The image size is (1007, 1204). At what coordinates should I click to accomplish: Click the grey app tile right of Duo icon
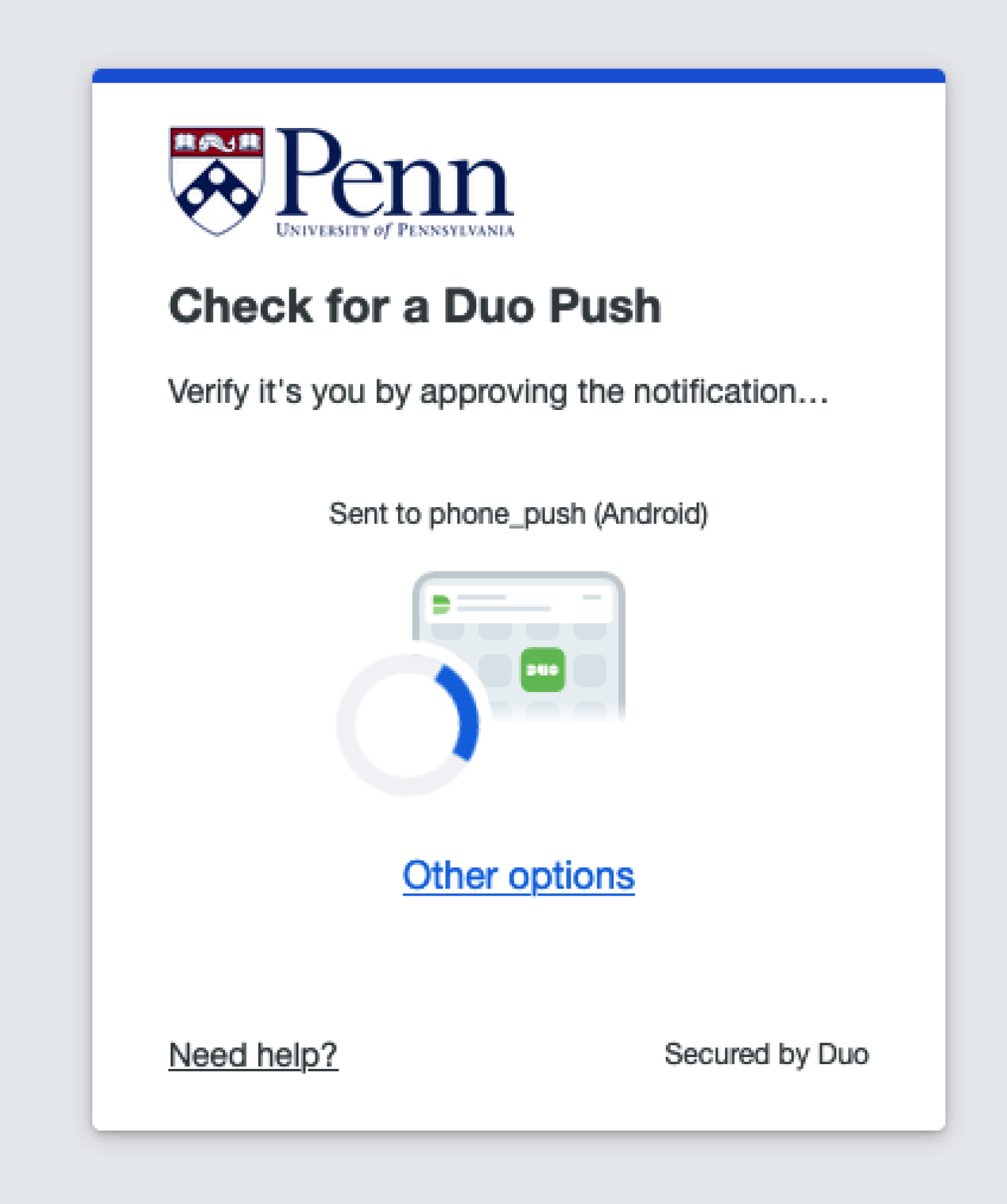coord(590,670)
